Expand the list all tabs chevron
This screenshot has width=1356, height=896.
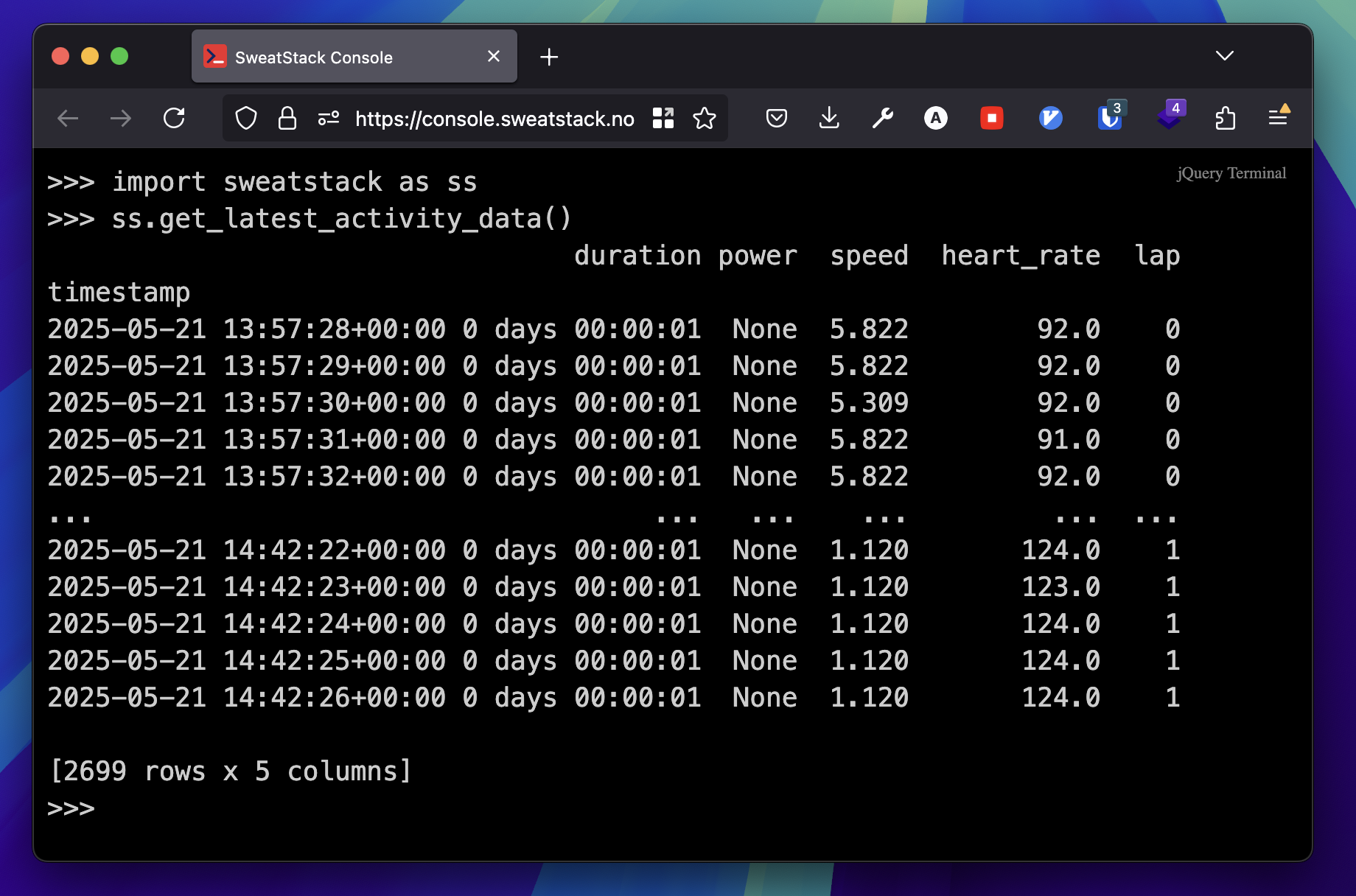(1225, 56)
